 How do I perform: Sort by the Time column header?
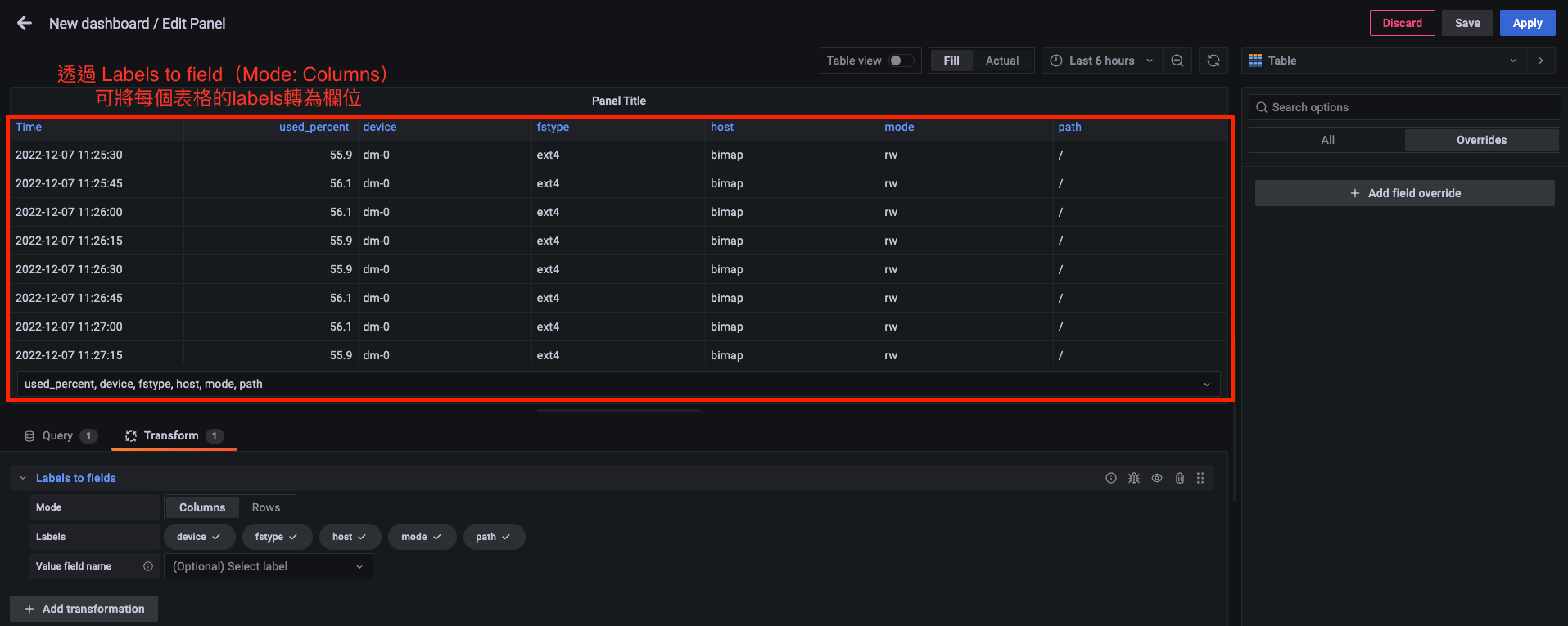(29, 127)
